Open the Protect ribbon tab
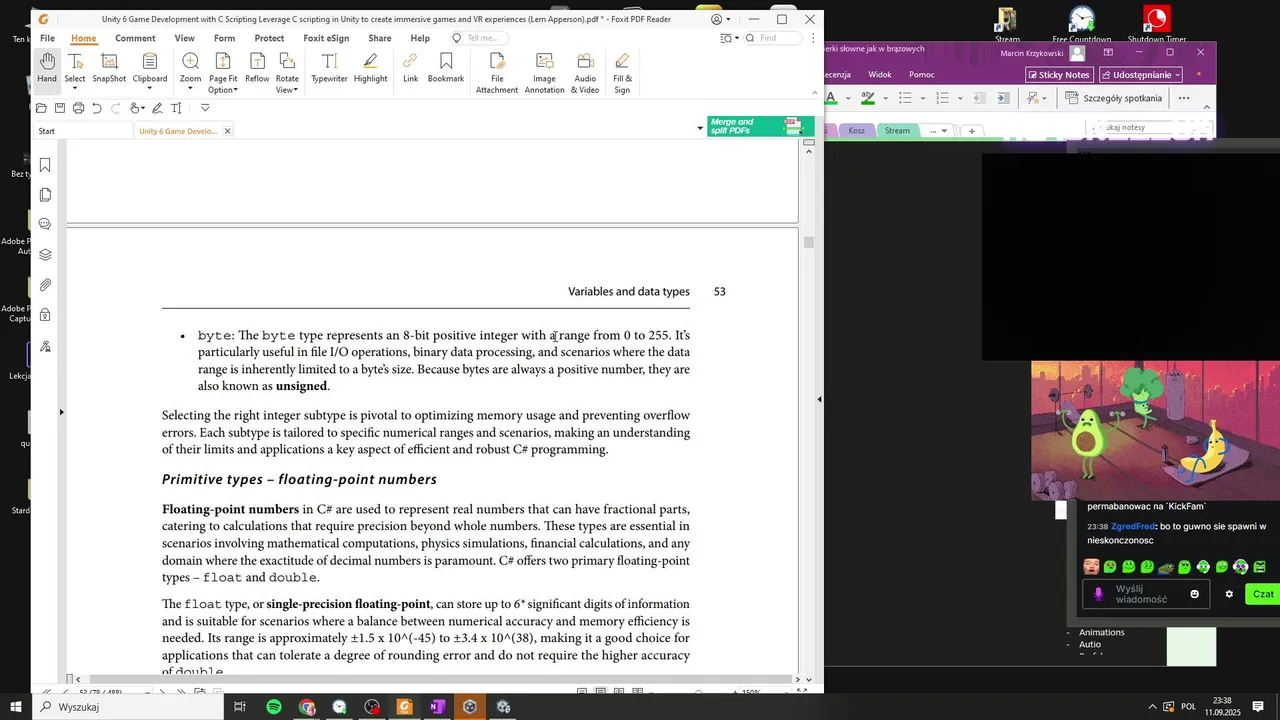This screenshot has width=1280, height=720. click(269, 38)
